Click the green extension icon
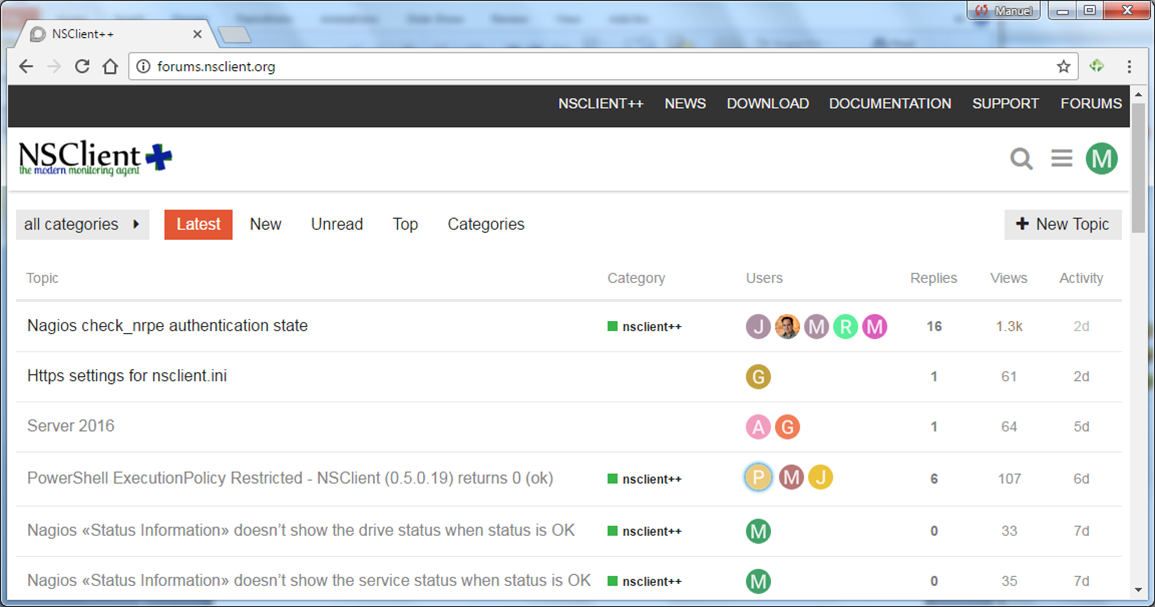Viewport: 1155px width, 607px height. tap(1096, 66)
